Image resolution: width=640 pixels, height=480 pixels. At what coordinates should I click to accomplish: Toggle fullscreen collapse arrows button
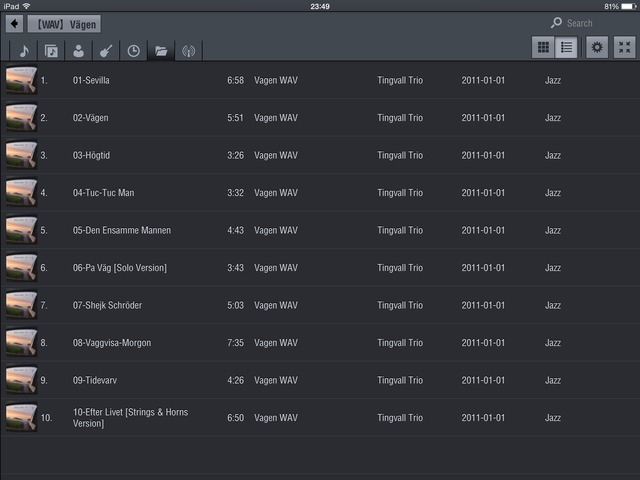pyautogui.click(x=624, y=47)
